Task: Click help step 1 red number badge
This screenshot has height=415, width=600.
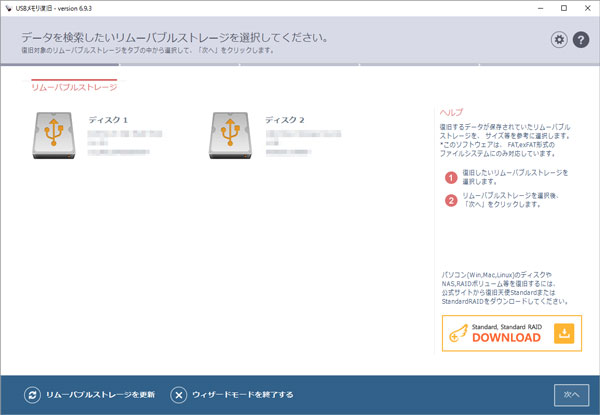Action: pyautogui.click(x=450, y=177)
